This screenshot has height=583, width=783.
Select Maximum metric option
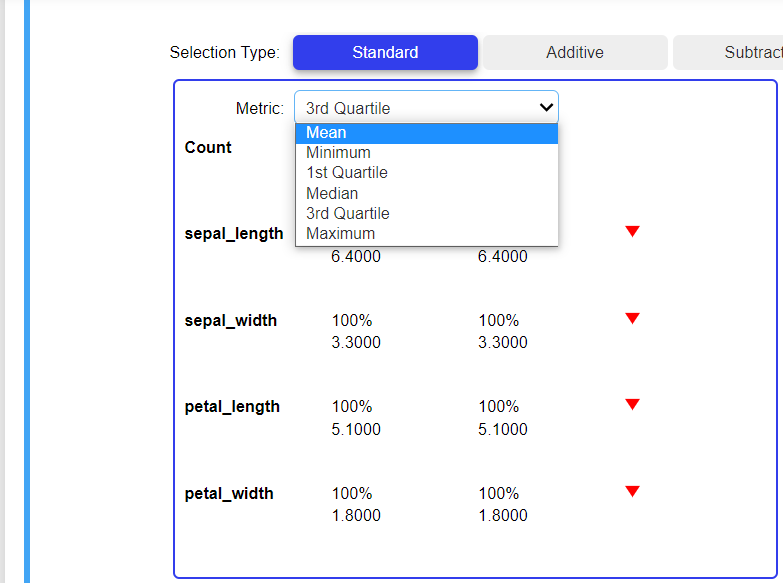click(x=340, y=233)
